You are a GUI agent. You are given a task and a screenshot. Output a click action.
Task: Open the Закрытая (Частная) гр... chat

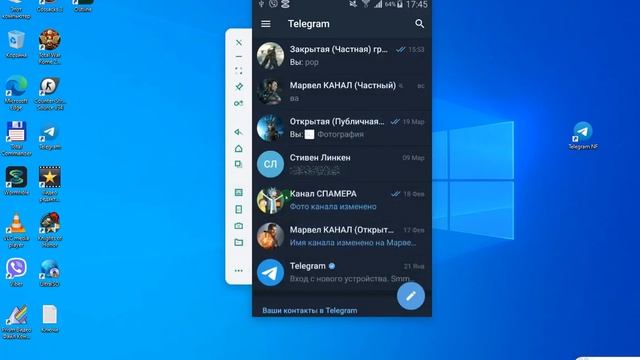point(342,56)
